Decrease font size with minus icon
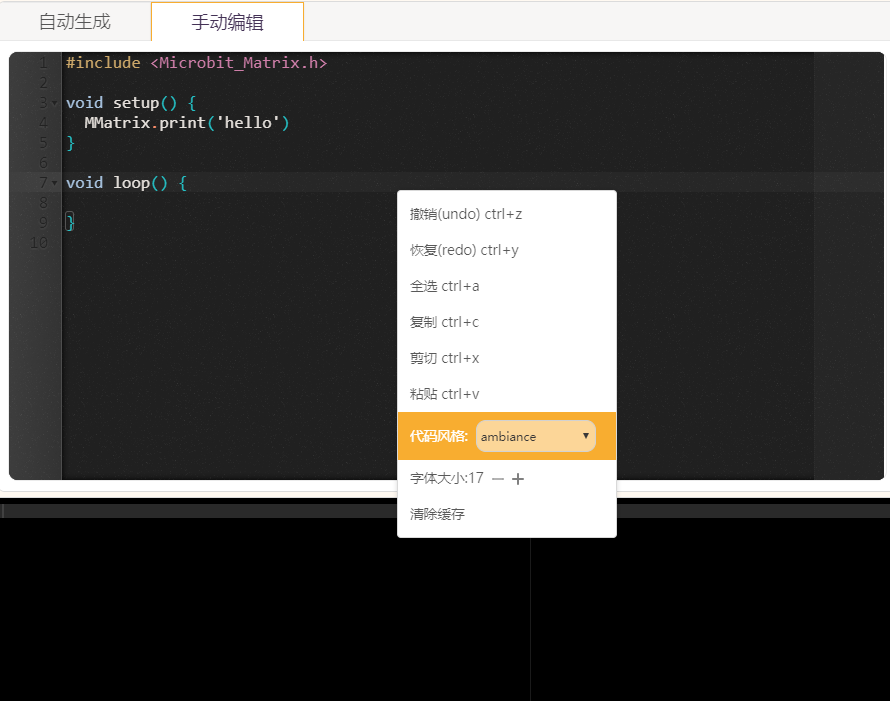The width and height of the screenshot is (890, 701). coord(498,479)
